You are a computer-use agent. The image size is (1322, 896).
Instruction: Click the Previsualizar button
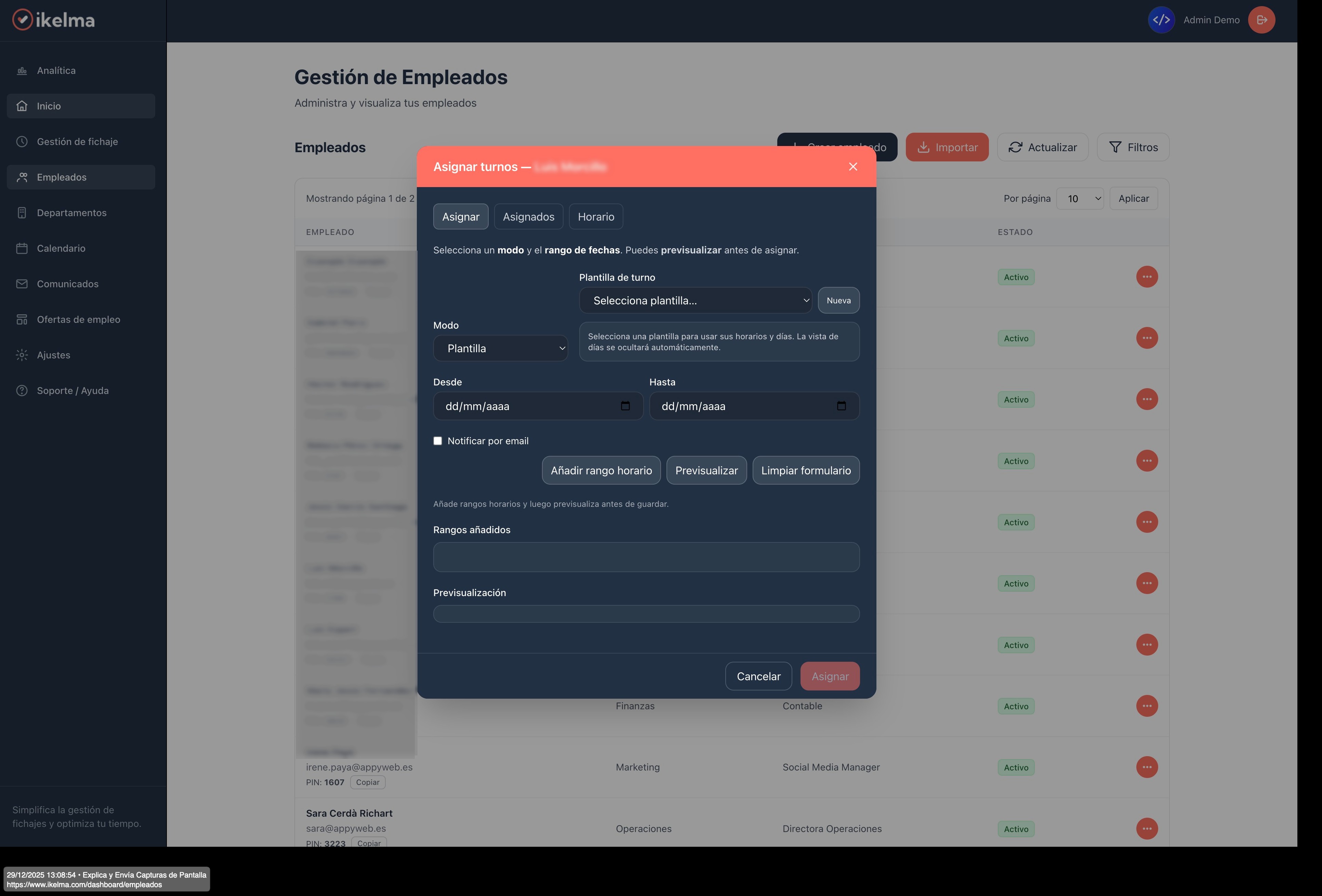click(706, 471)
